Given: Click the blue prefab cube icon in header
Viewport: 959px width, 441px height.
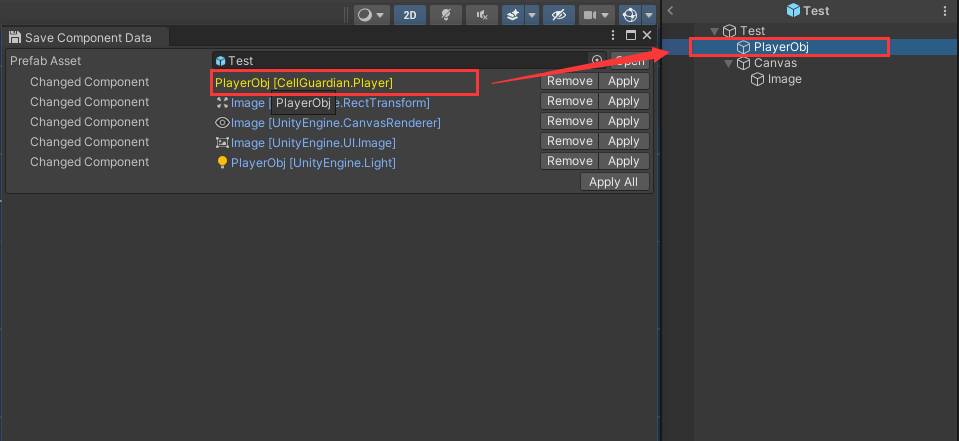Looking at the screenshot, I should click(793, 11).
